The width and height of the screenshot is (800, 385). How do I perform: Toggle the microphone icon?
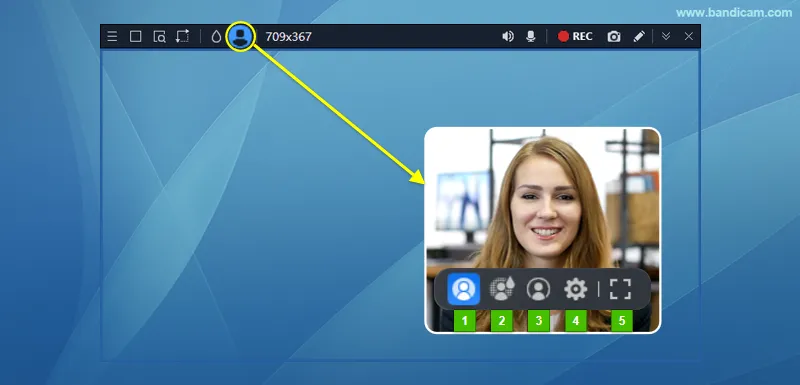pyautogui.click(x=531, y=37)
